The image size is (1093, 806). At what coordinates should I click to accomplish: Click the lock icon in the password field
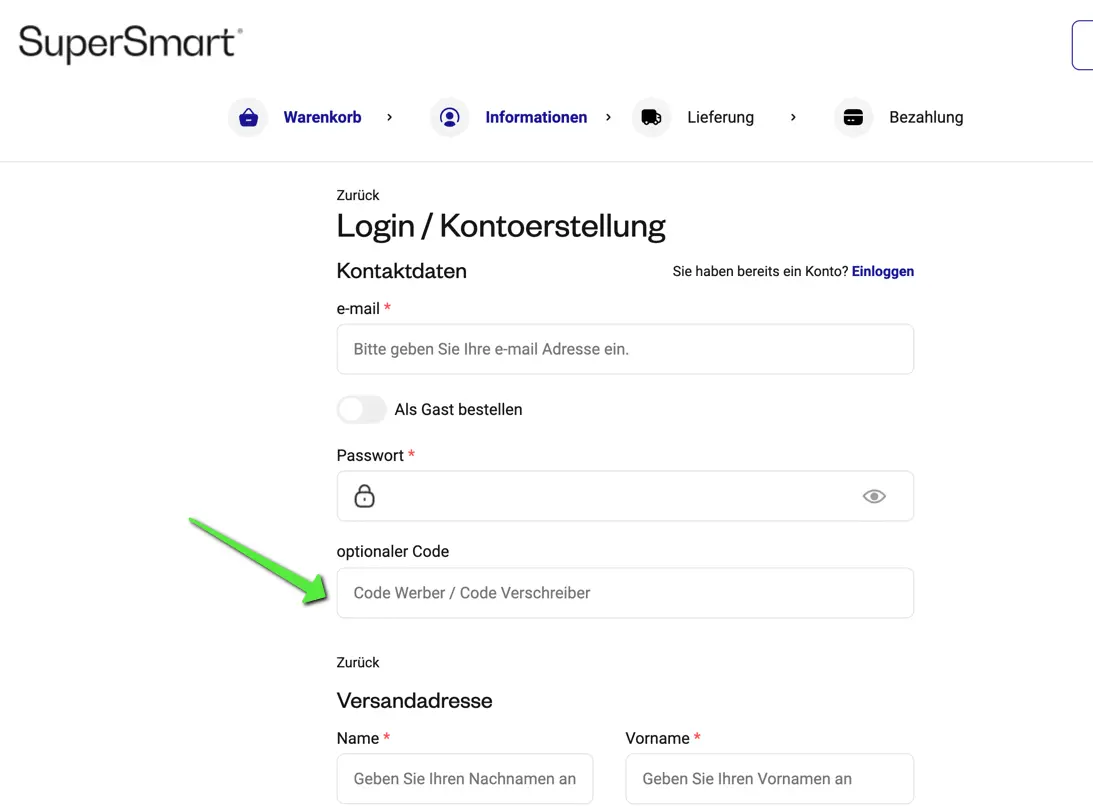(x=364, y=496)
